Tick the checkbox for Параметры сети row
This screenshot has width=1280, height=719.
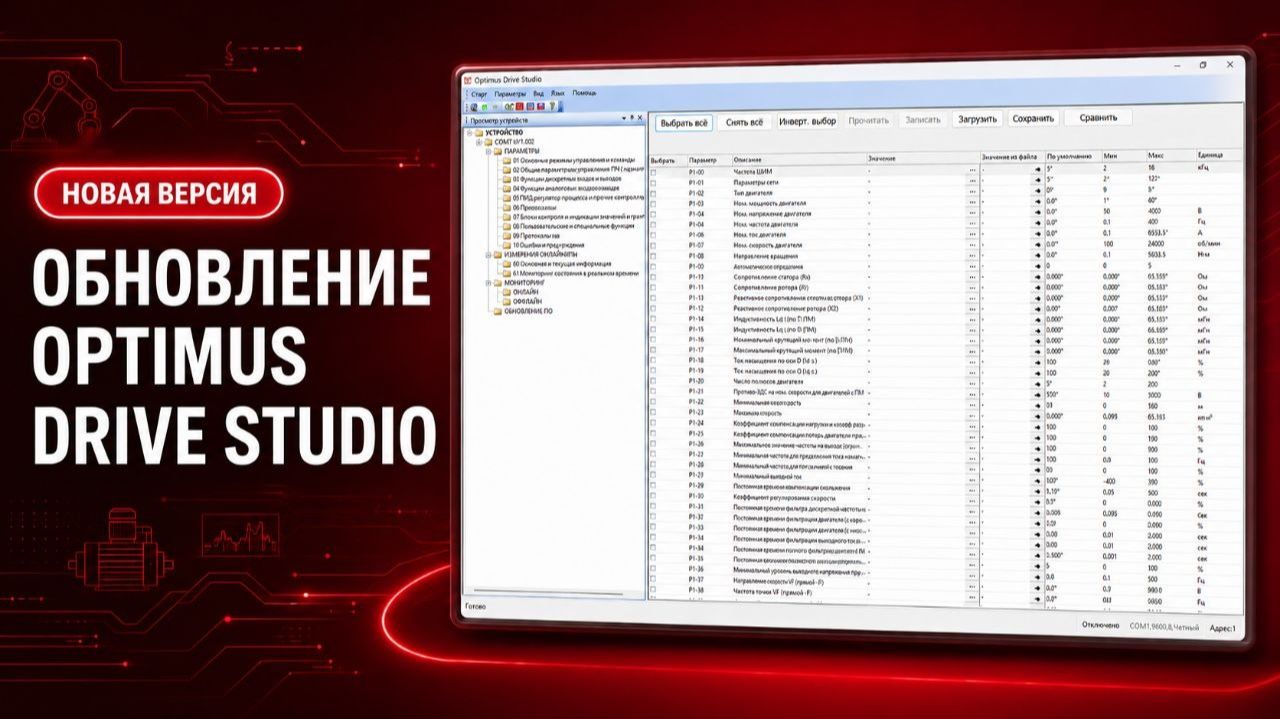click(x=654, y=183)
